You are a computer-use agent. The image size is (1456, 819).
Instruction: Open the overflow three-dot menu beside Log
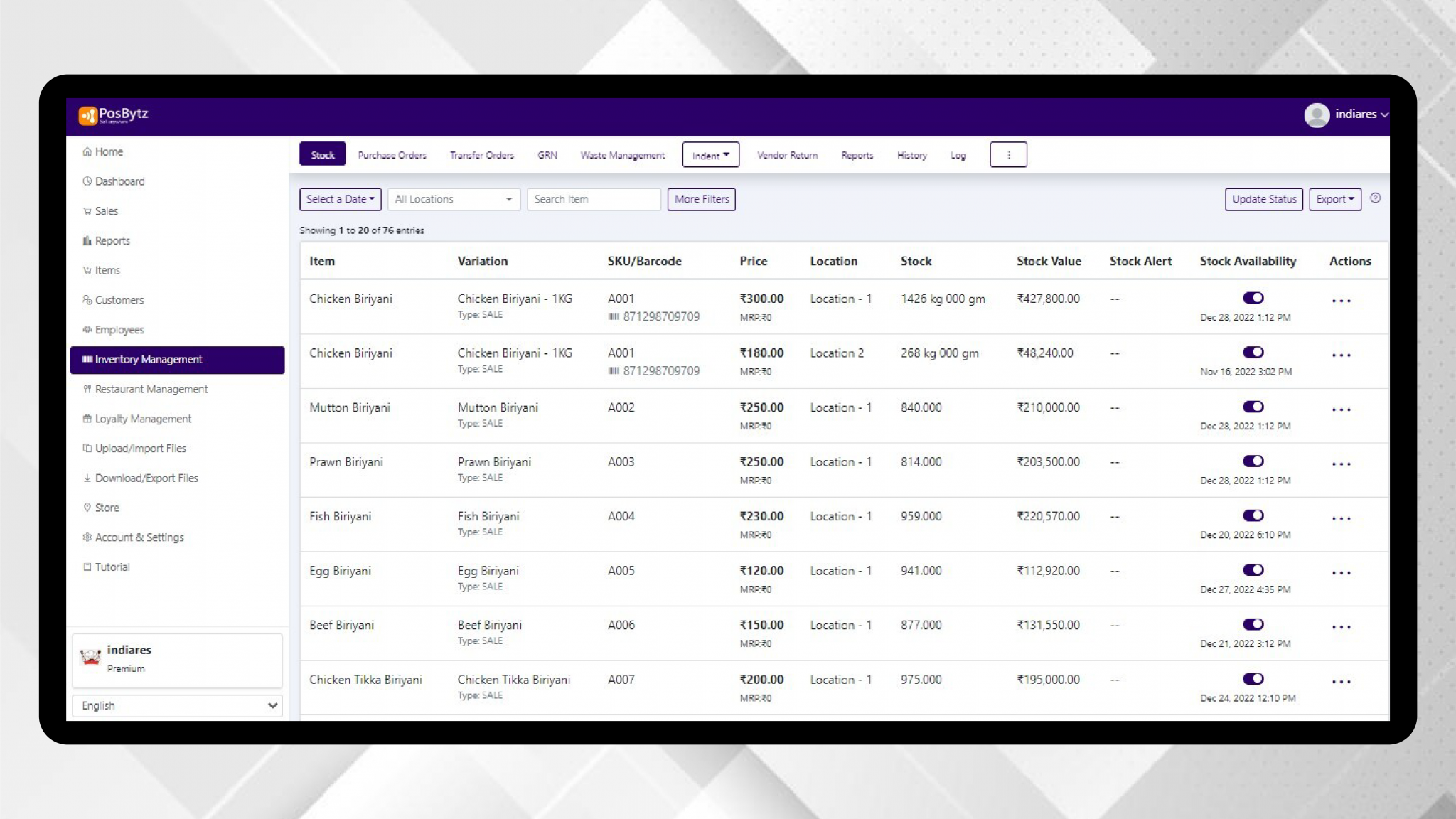click(x=1008, y=154)
